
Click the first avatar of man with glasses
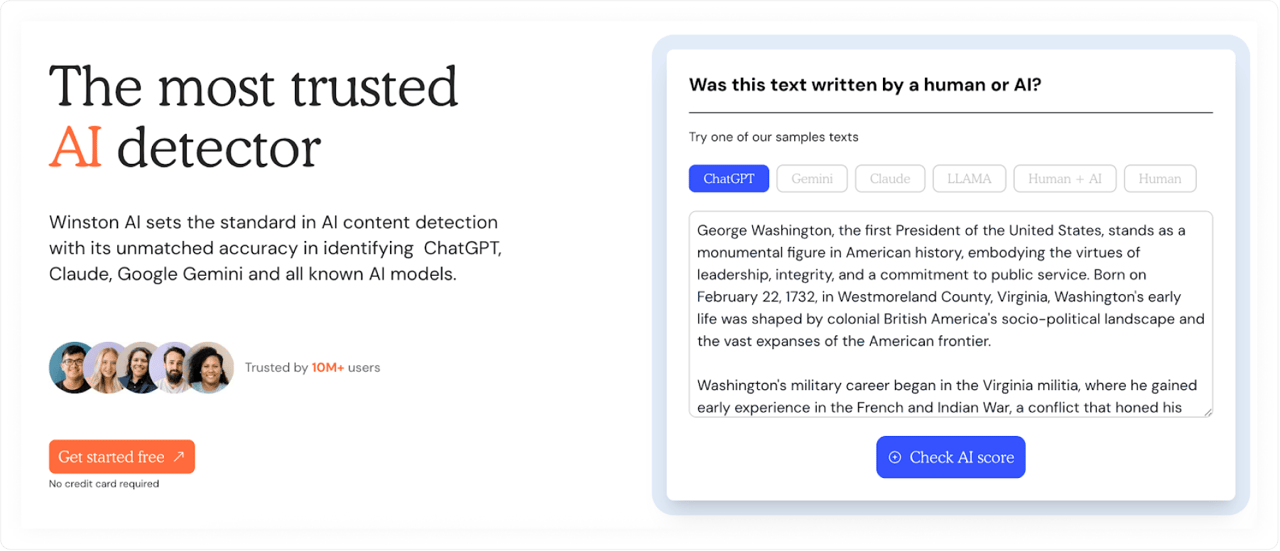(72, 368)
